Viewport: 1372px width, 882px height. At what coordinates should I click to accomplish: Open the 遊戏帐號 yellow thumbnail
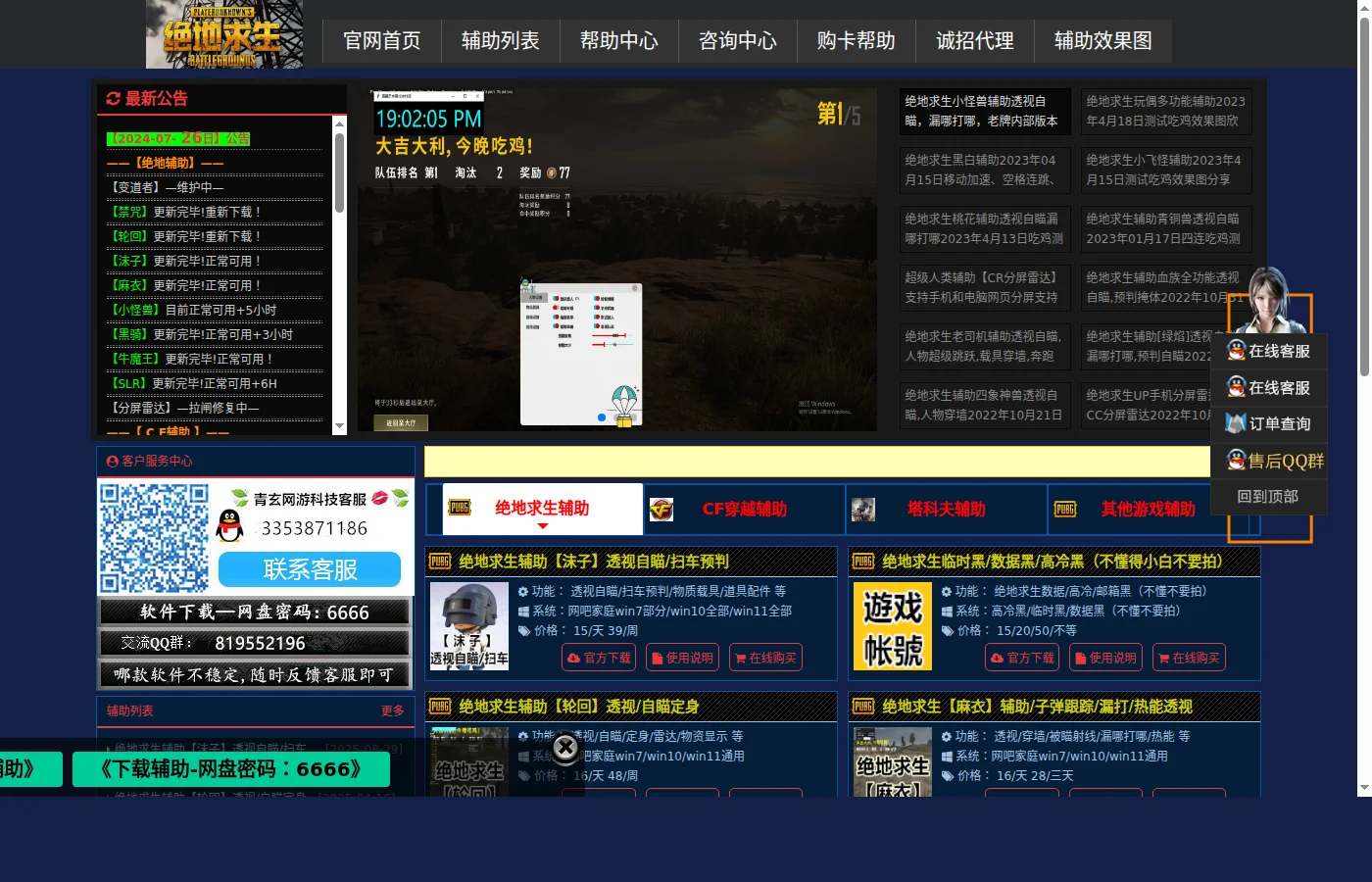coord(893,625)
